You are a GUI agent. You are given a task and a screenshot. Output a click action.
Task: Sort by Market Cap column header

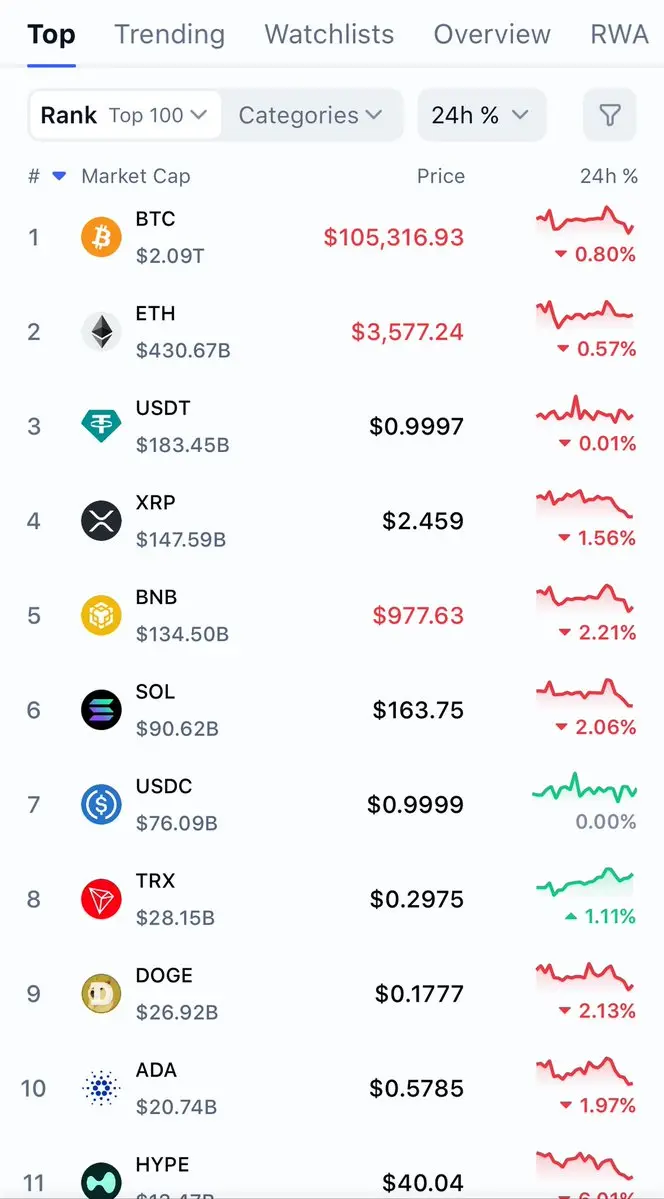click(x=135, y=176)
